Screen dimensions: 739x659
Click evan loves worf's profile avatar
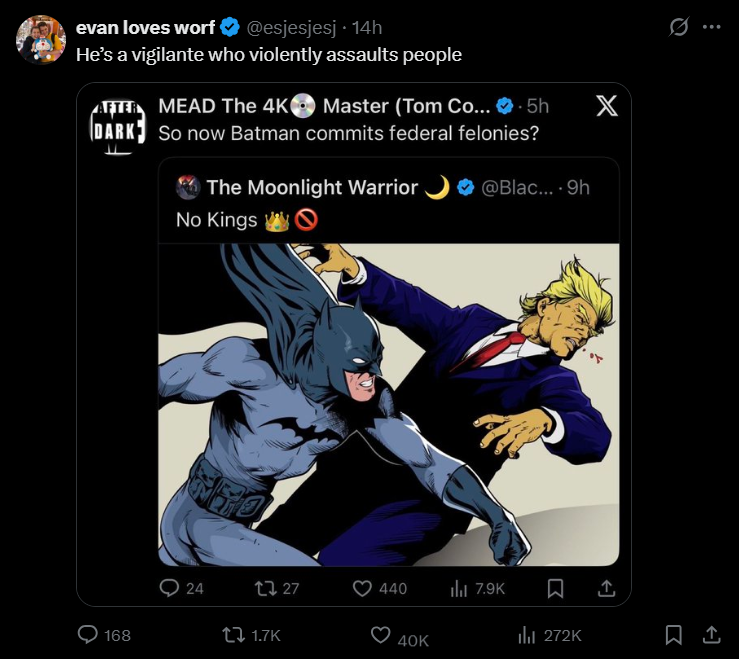pyautogui.click(x=41, y=40)
